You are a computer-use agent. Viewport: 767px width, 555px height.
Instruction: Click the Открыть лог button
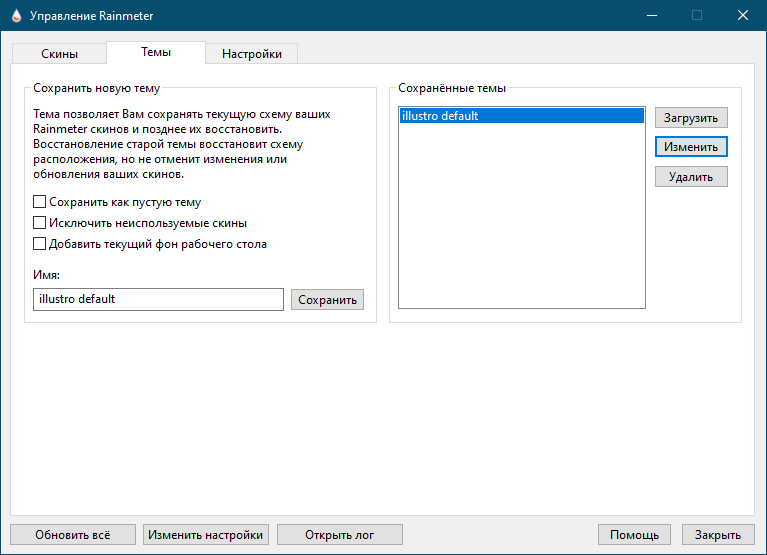(340, 534)
